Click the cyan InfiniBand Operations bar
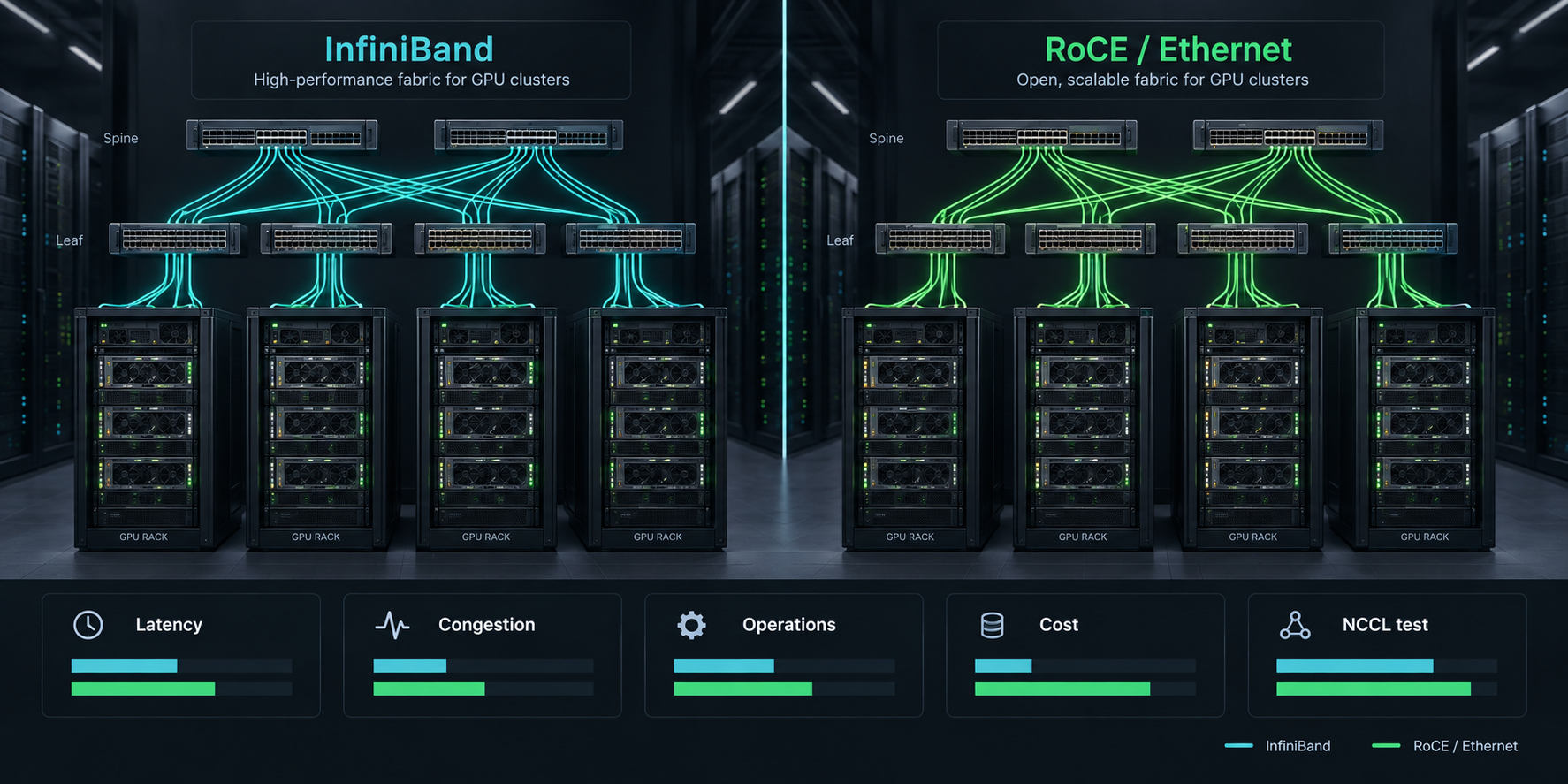The image size is (1568, 784). pyautogui.click(x=724, y=666)
